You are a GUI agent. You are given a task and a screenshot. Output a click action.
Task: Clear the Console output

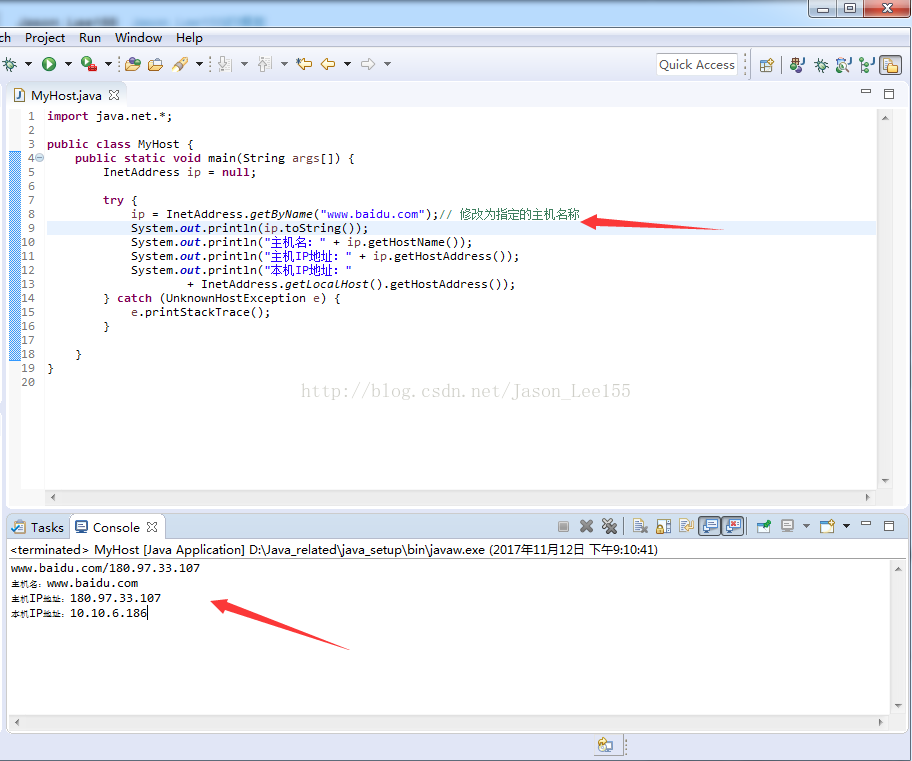tap(640, 527)
